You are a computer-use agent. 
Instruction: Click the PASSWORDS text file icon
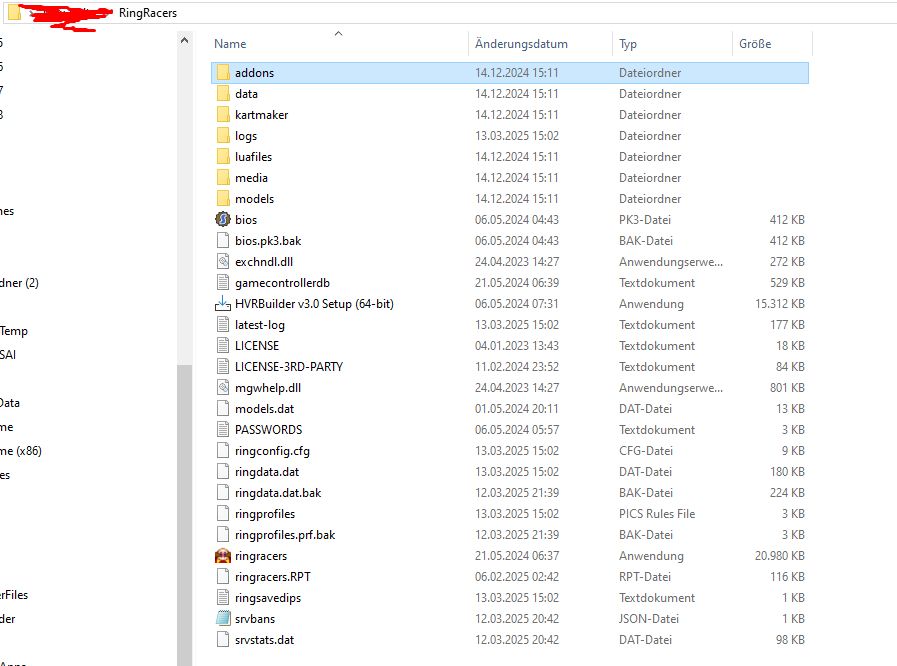(x=223, y=430)
